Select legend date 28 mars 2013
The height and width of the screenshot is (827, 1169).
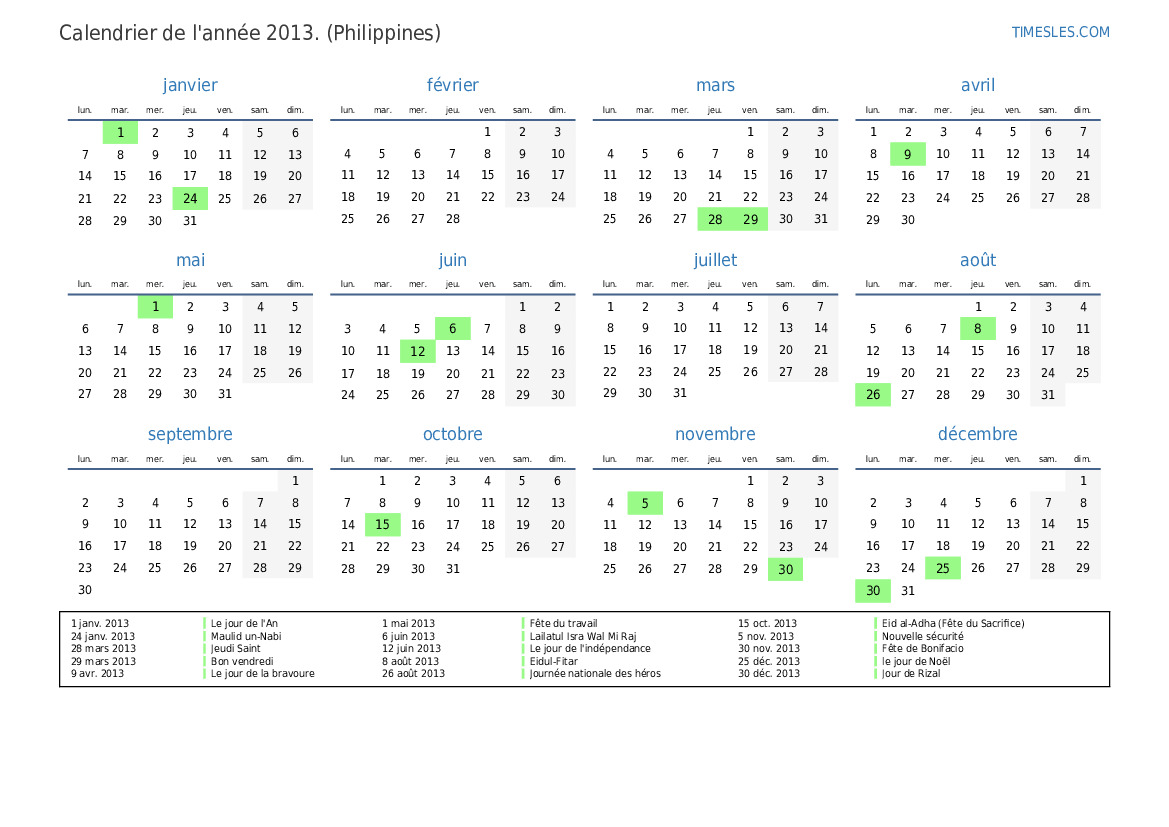tap(103, 648)
